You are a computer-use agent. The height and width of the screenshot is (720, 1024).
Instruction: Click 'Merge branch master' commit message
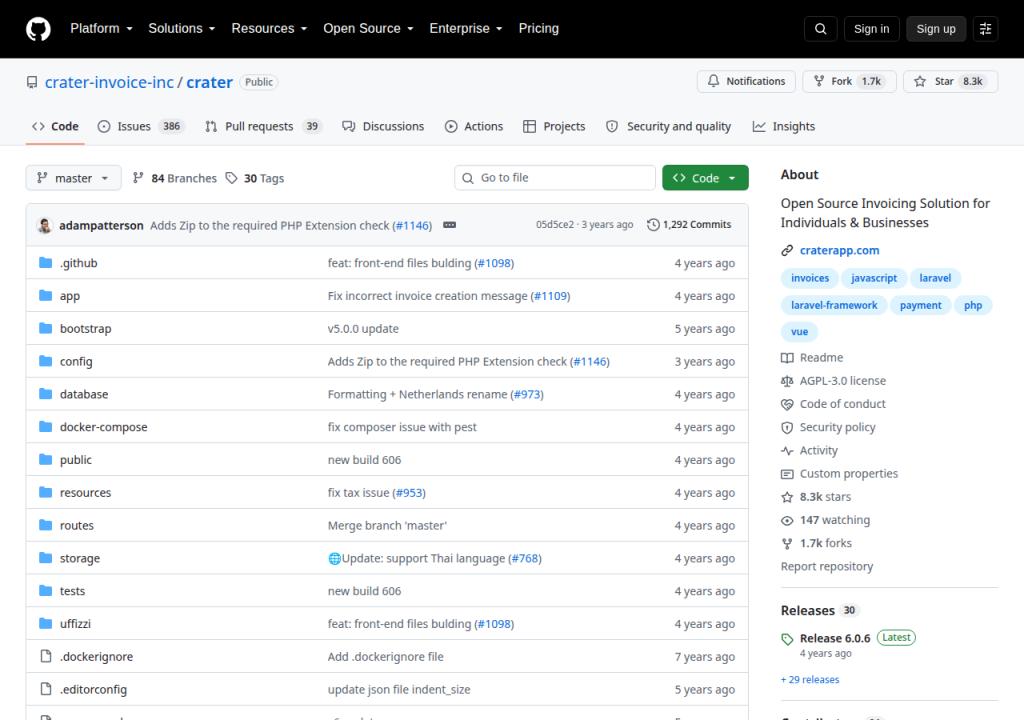point(387,525)
